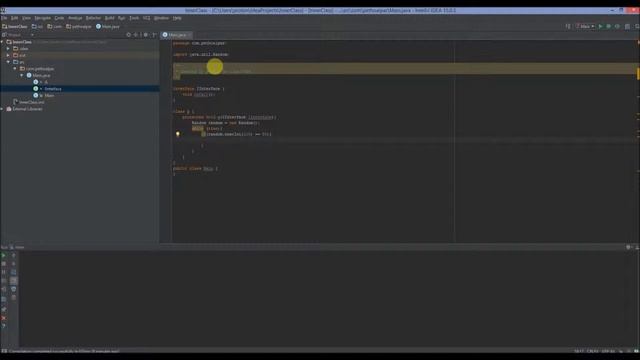
Task: Toggle Soft-Wrap in Run console
Action: (13, 272)
